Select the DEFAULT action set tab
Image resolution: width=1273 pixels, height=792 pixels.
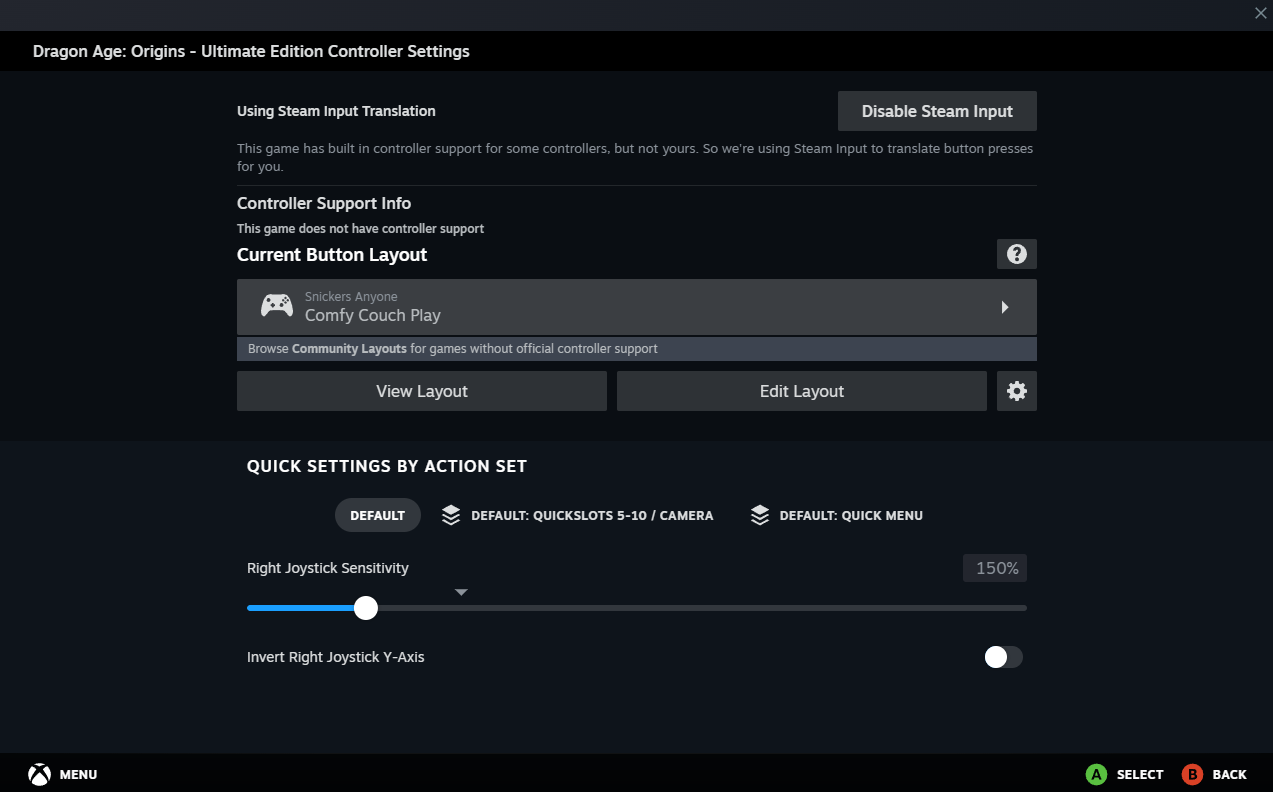tap(377, 515)
